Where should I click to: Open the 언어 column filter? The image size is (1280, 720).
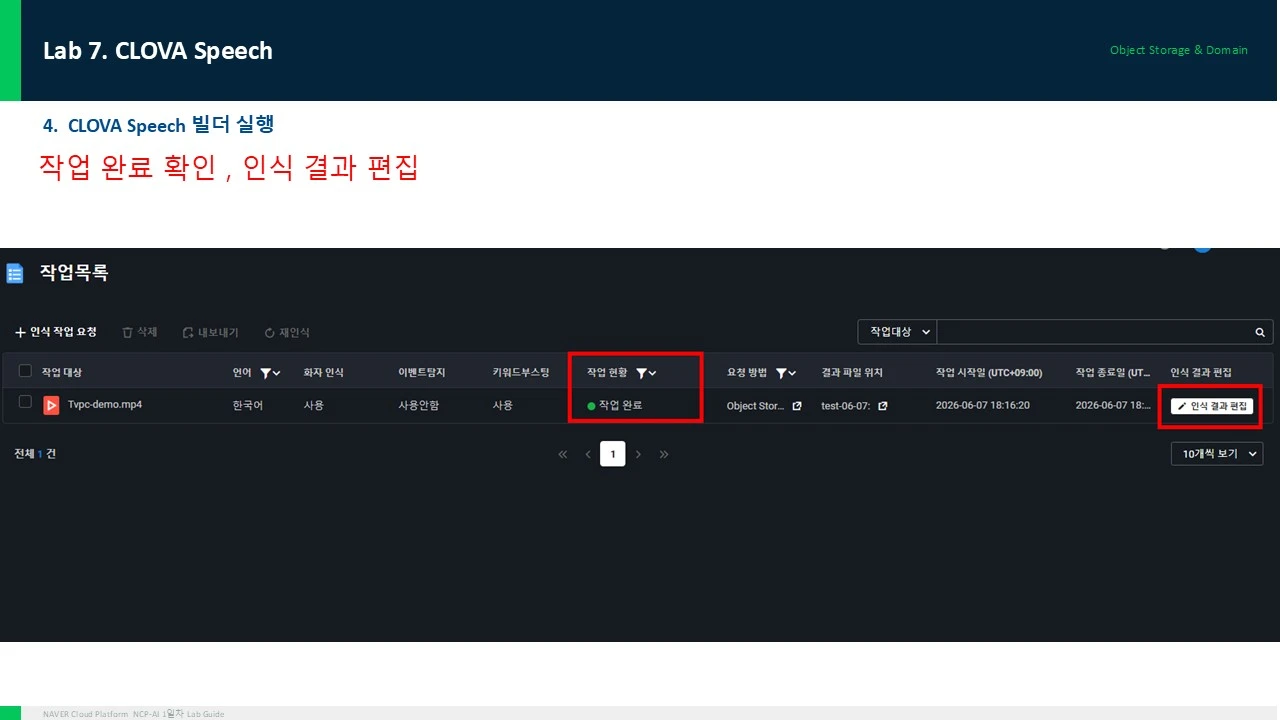click(x=269, y=373)
